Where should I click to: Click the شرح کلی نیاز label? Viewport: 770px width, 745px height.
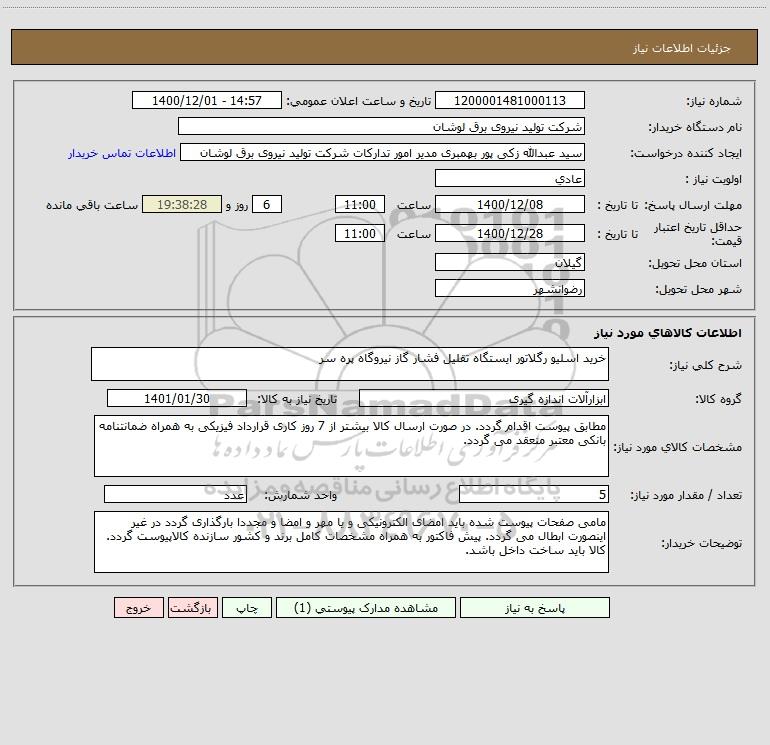click(706, 365)
